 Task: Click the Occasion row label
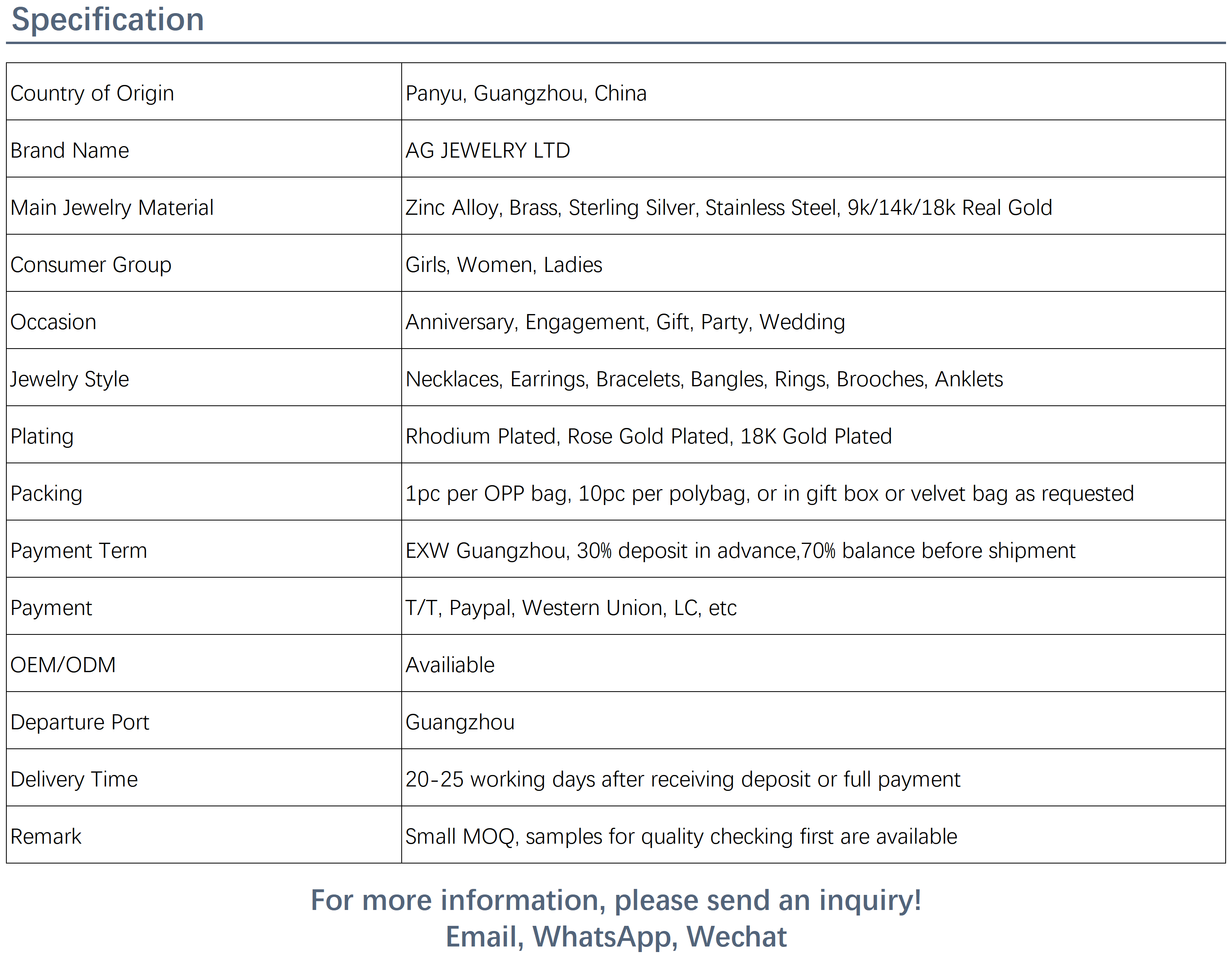click(x=54, y=322)
